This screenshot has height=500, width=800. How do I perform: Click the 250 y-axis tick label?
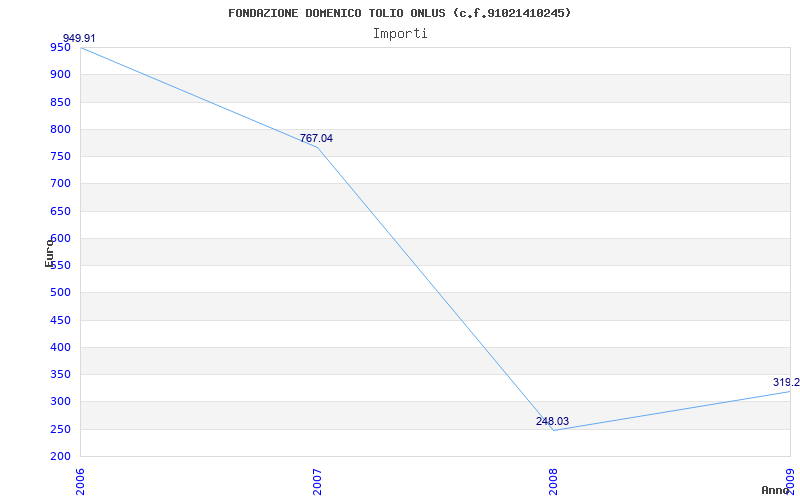point(60,429)
